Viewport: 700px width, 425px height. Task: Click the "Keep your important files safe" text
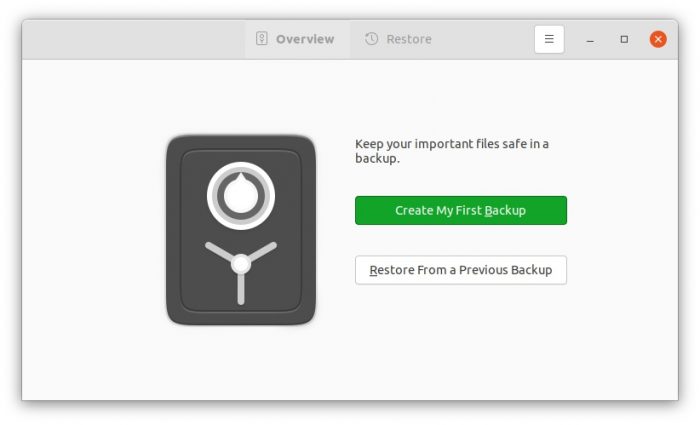[452, 144]
